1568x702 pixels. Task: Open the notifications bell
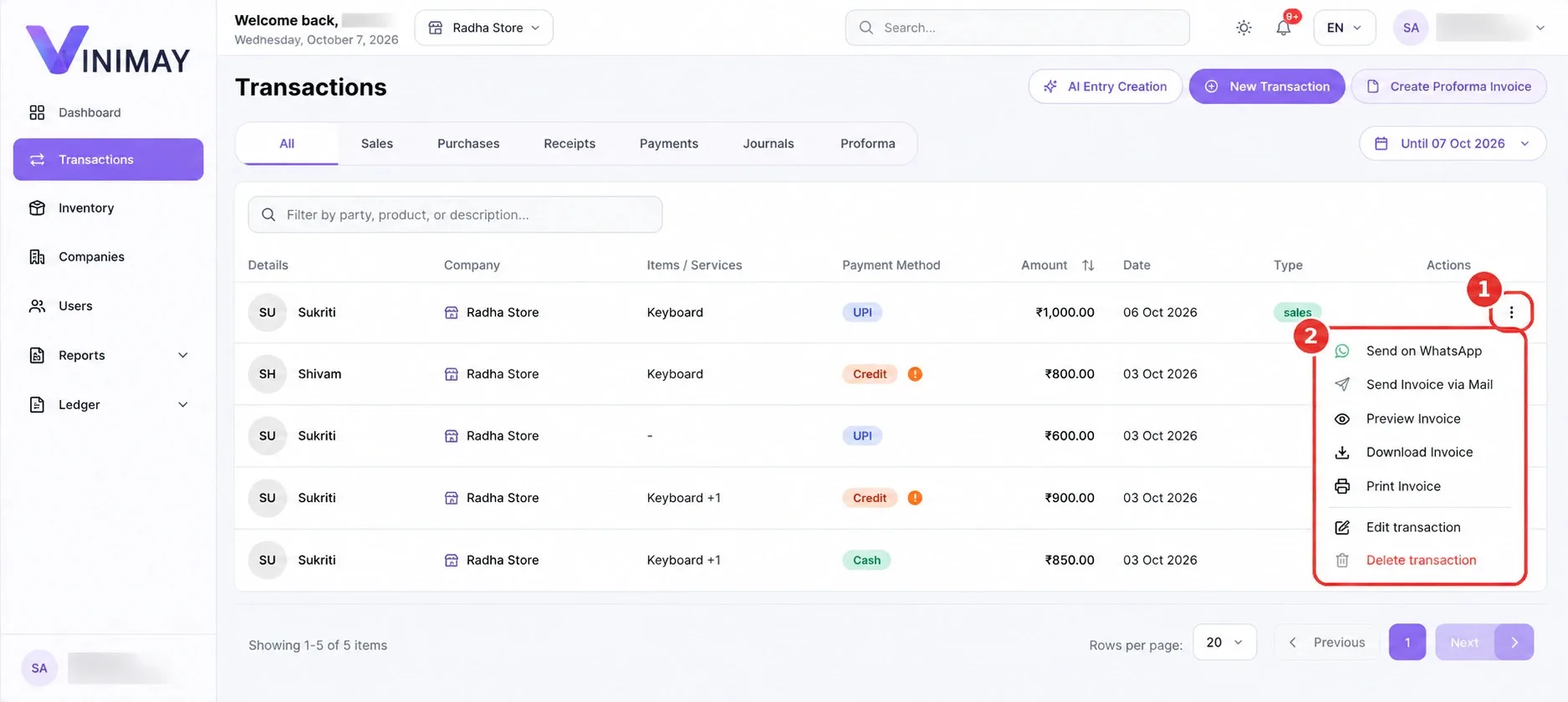[1284, 28]
